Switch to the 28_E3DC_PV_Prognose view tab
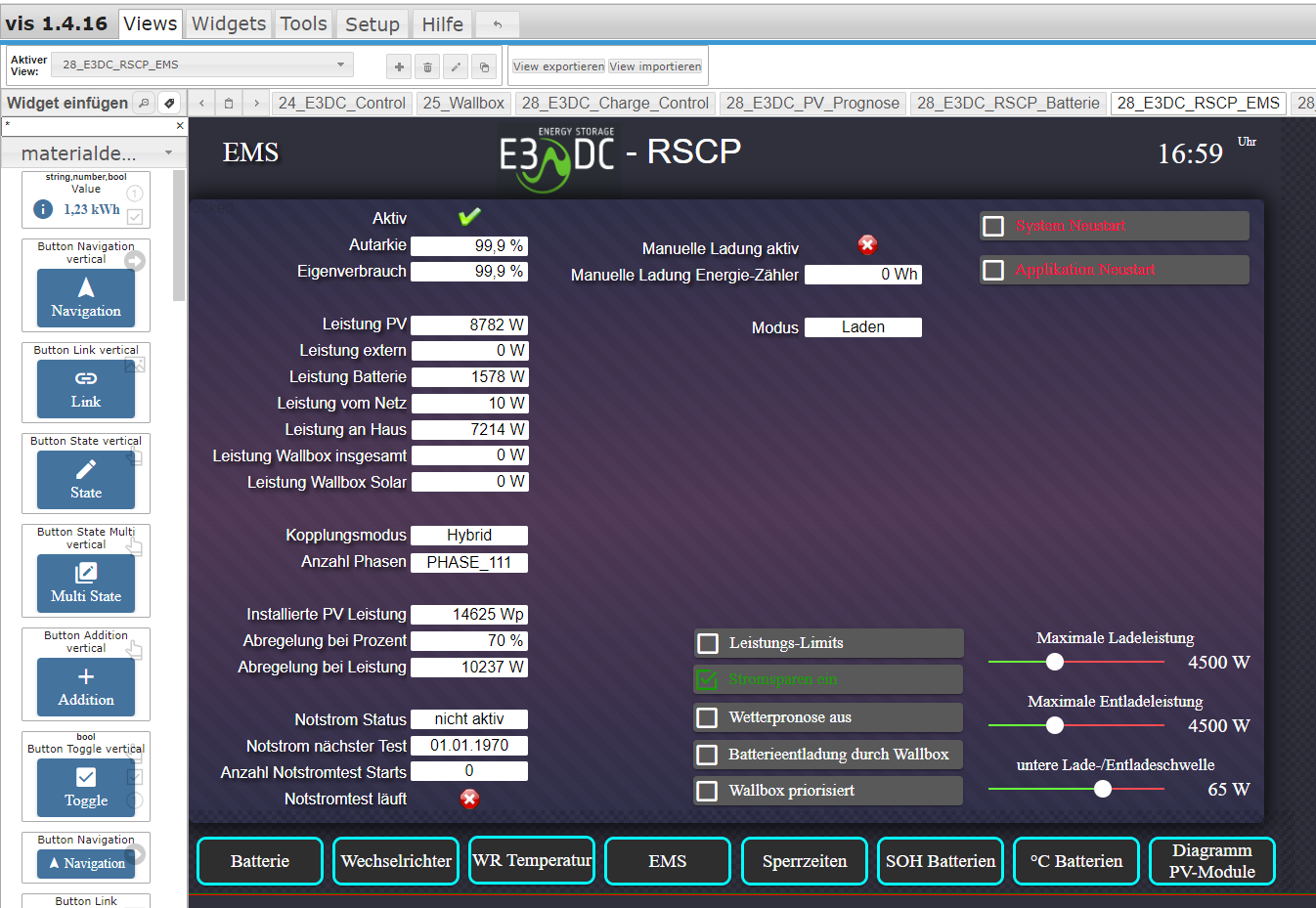 [x=812, y=103]
